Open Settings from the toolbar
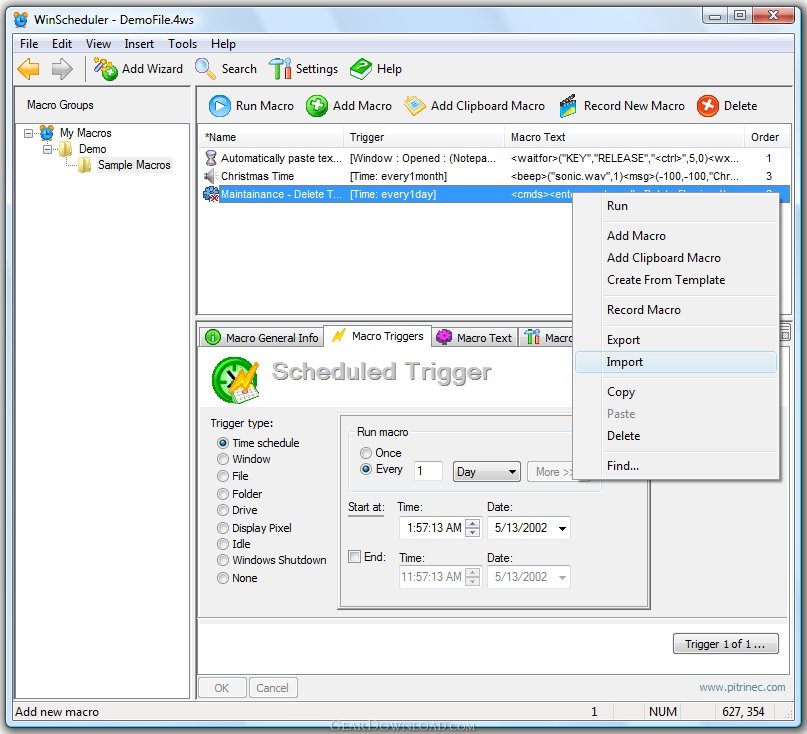Screen dimensions: 807x734 click(x=303, y=68)
